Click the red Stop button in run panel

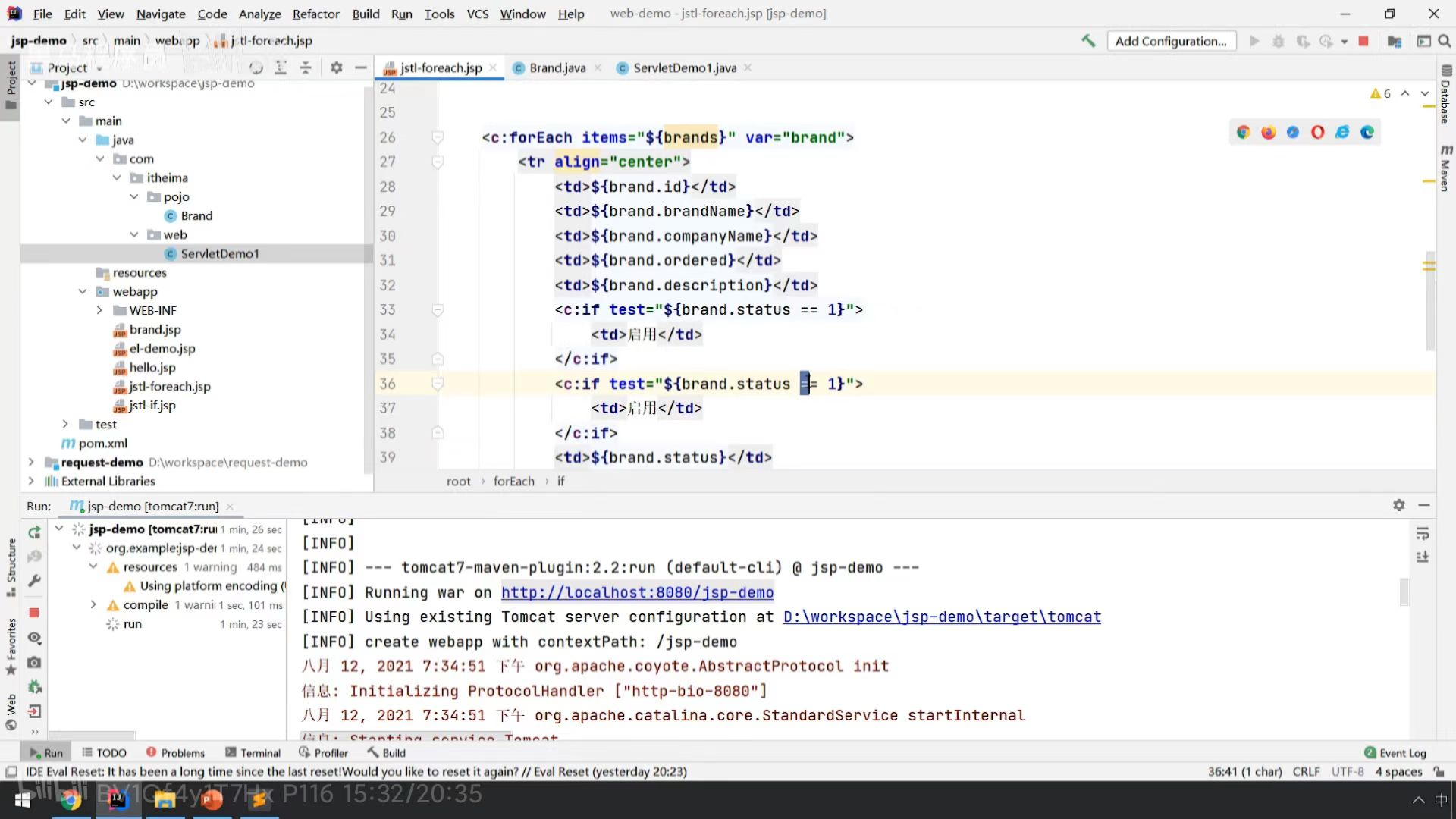point(34,612)
